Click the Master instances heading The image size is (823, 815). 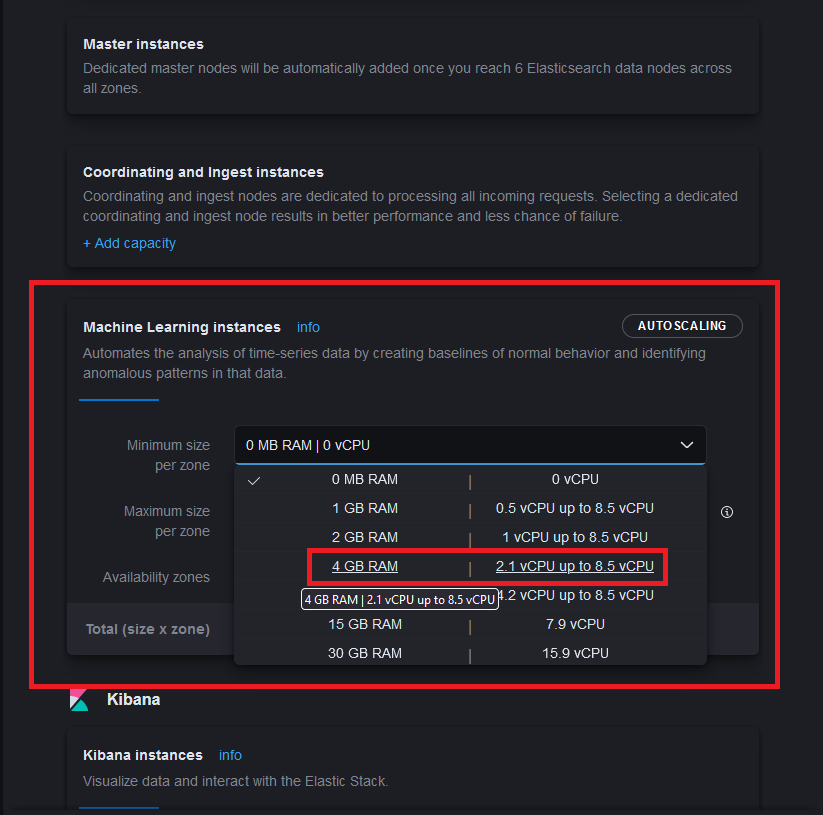pyautogui.click(x=143, y=44)
